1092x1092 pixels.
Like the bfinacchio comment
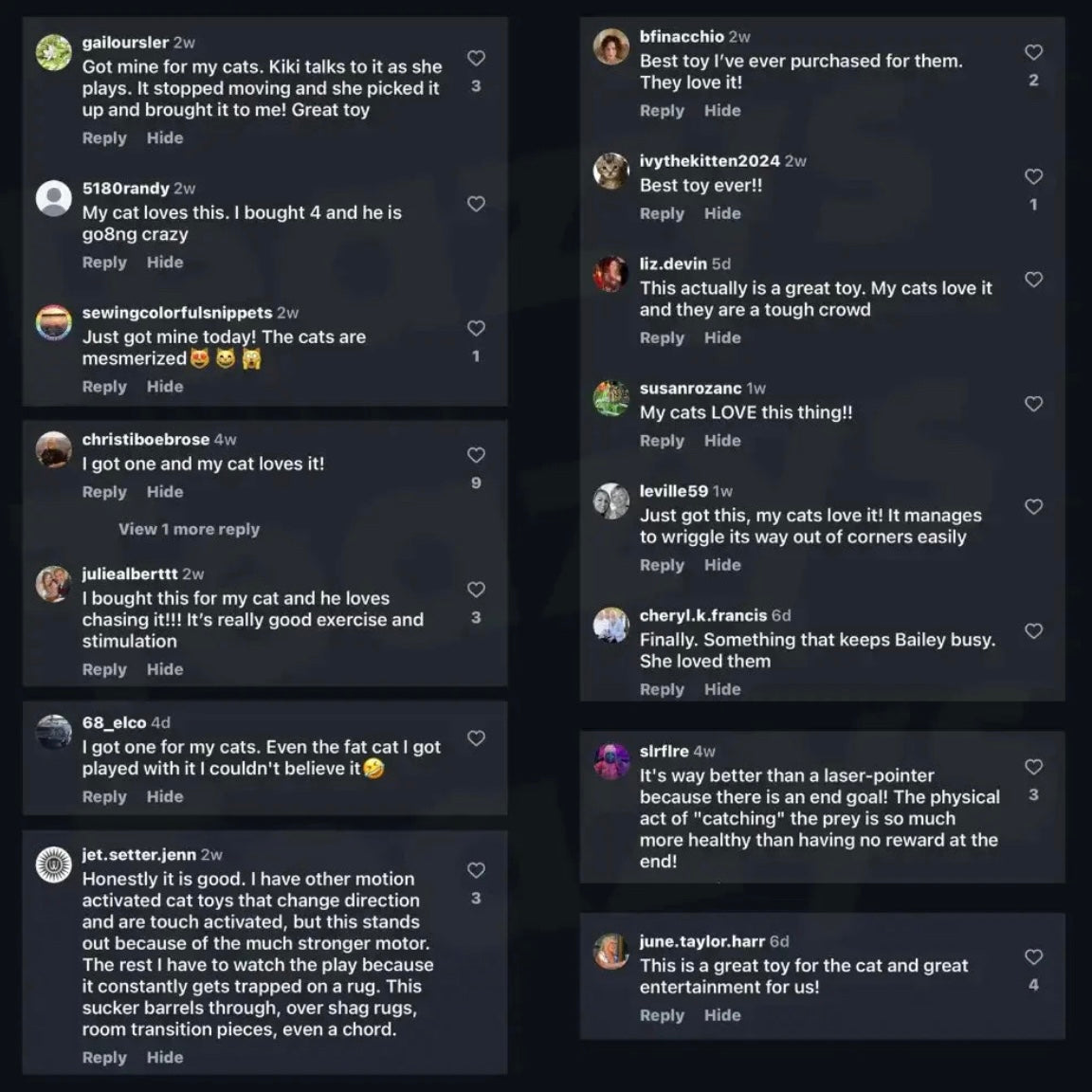[x=1033, y=52]
